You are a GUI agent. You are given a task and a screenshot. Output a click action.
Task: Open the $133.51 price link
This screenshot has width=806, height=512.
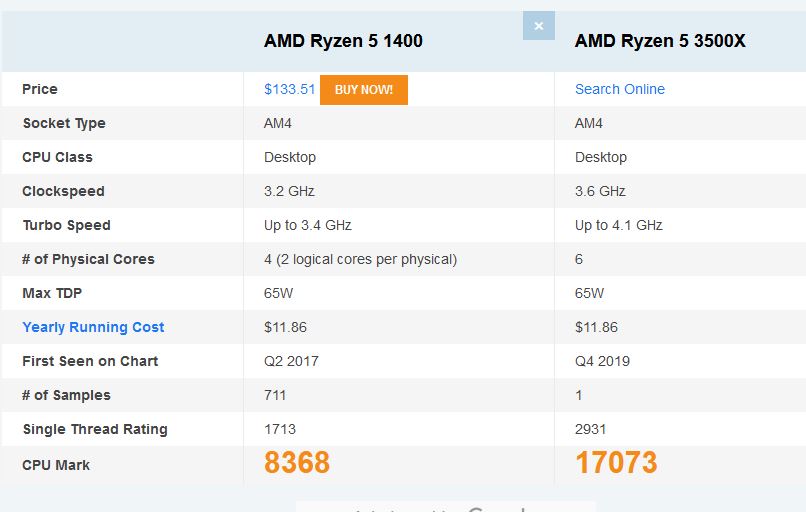289,89
